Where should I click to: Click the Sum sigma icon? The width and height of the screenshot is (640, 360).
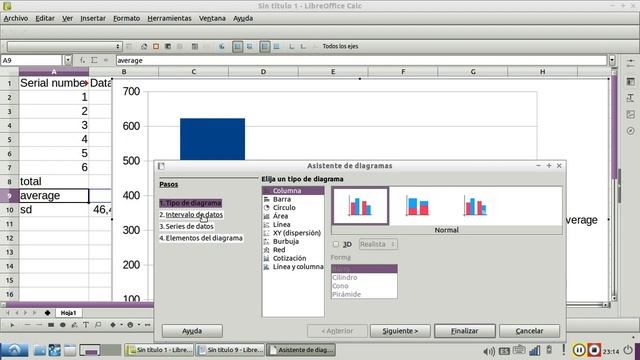[94, 60]
